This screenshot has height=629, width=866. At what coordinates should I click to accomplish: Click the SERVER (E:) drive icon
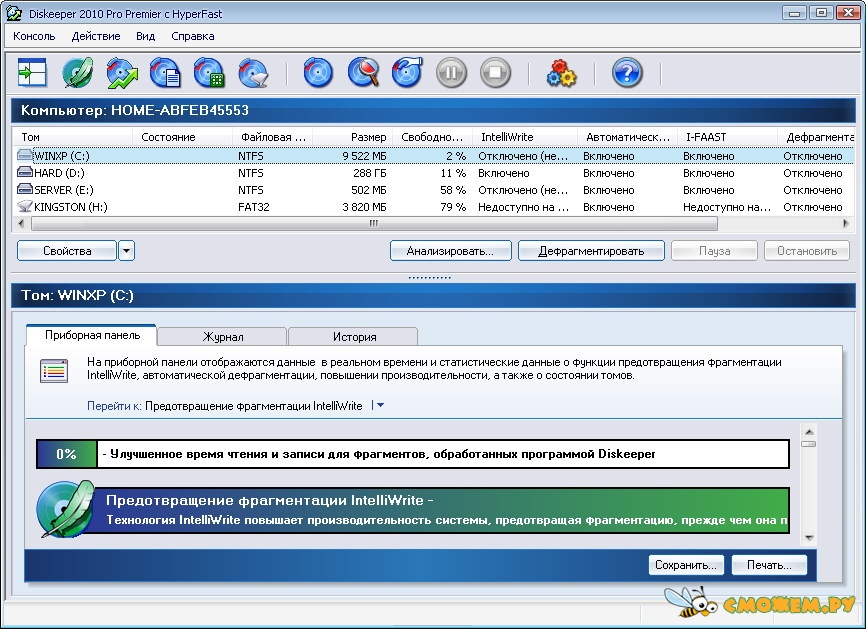(25, 189)
